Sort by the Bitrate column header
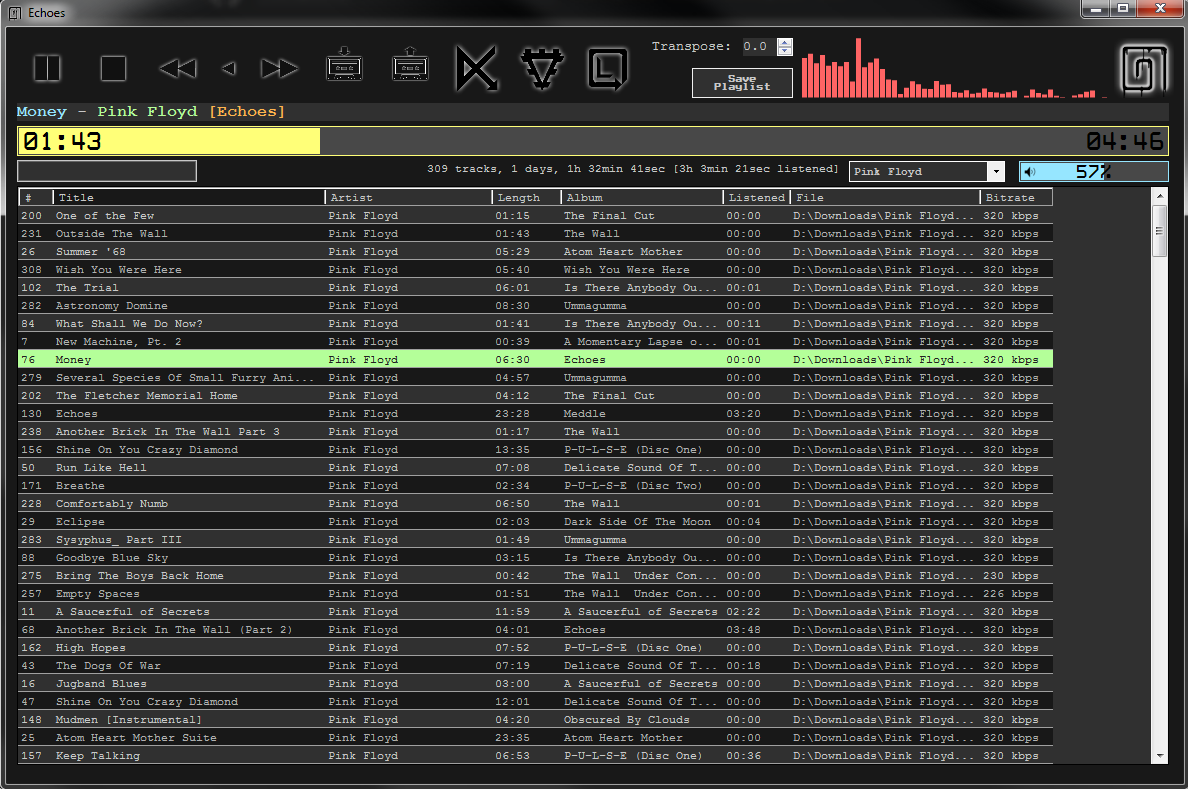Image resolution: width=1188 pixels, height=789 pixels. coord(1016,197)
